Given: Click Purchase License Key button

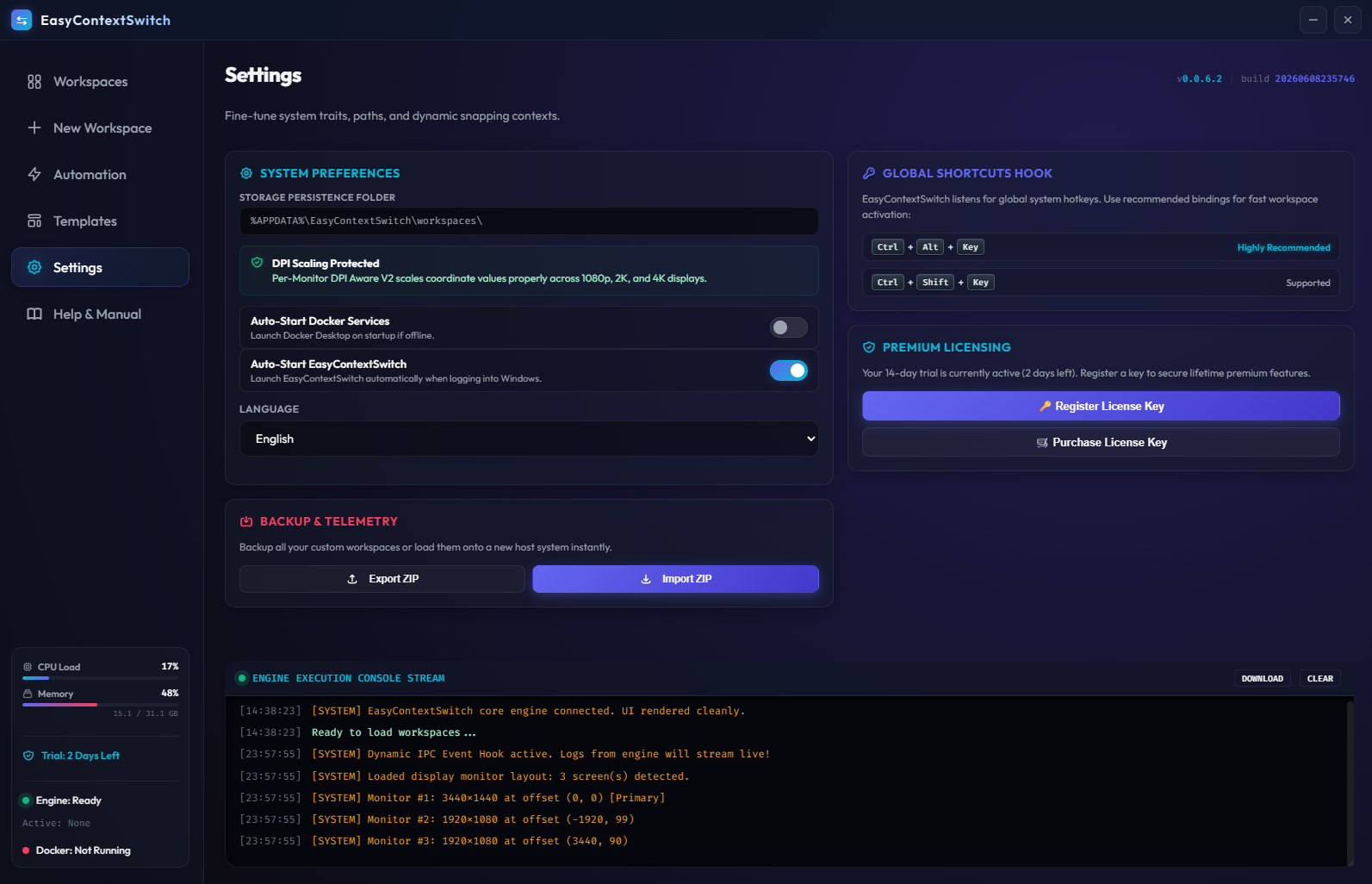Looking at the screenshot, I should click(1101, 442).
